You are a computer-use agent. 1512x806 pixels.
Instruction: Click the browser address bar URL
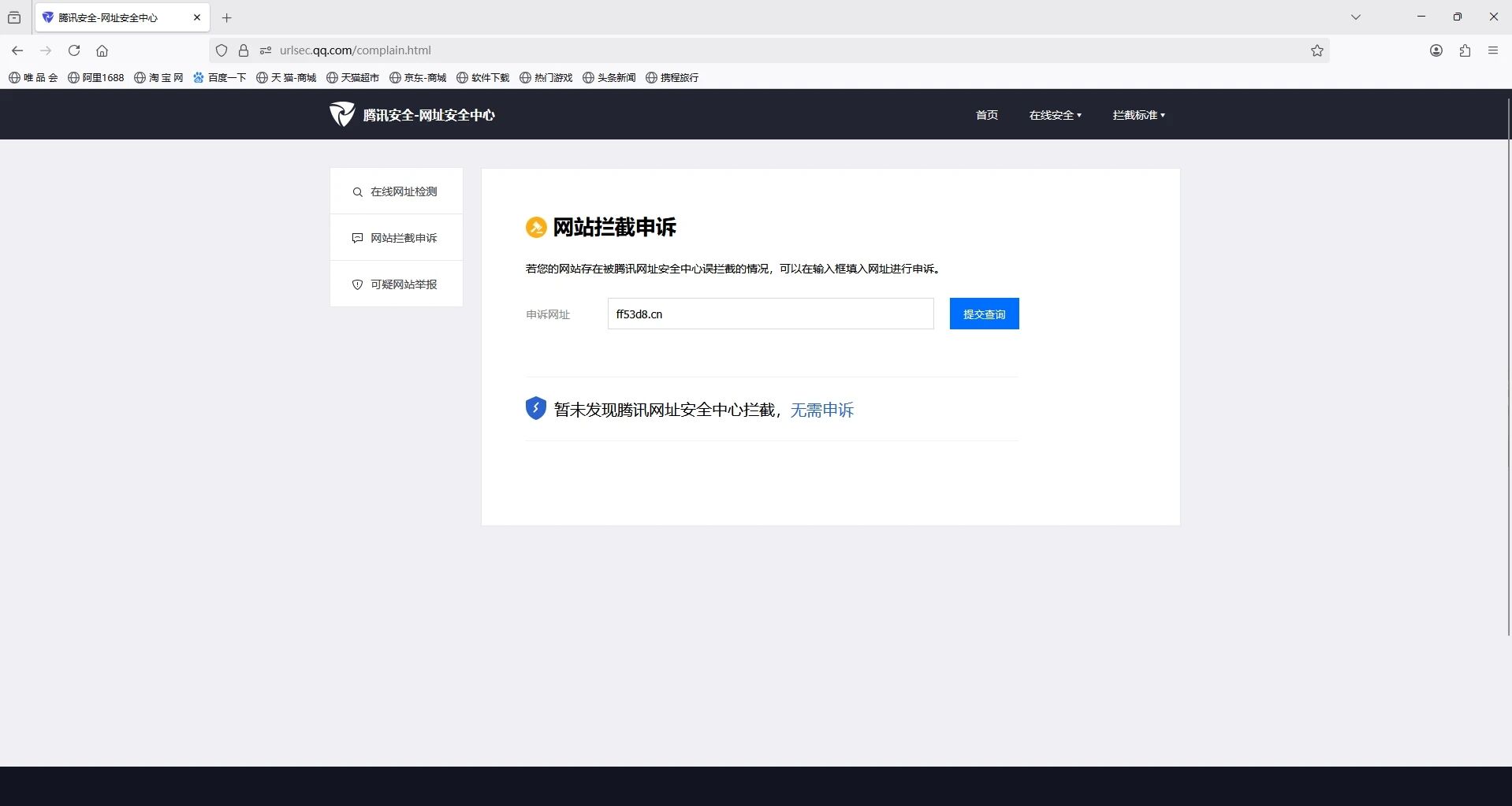[356, 50]
